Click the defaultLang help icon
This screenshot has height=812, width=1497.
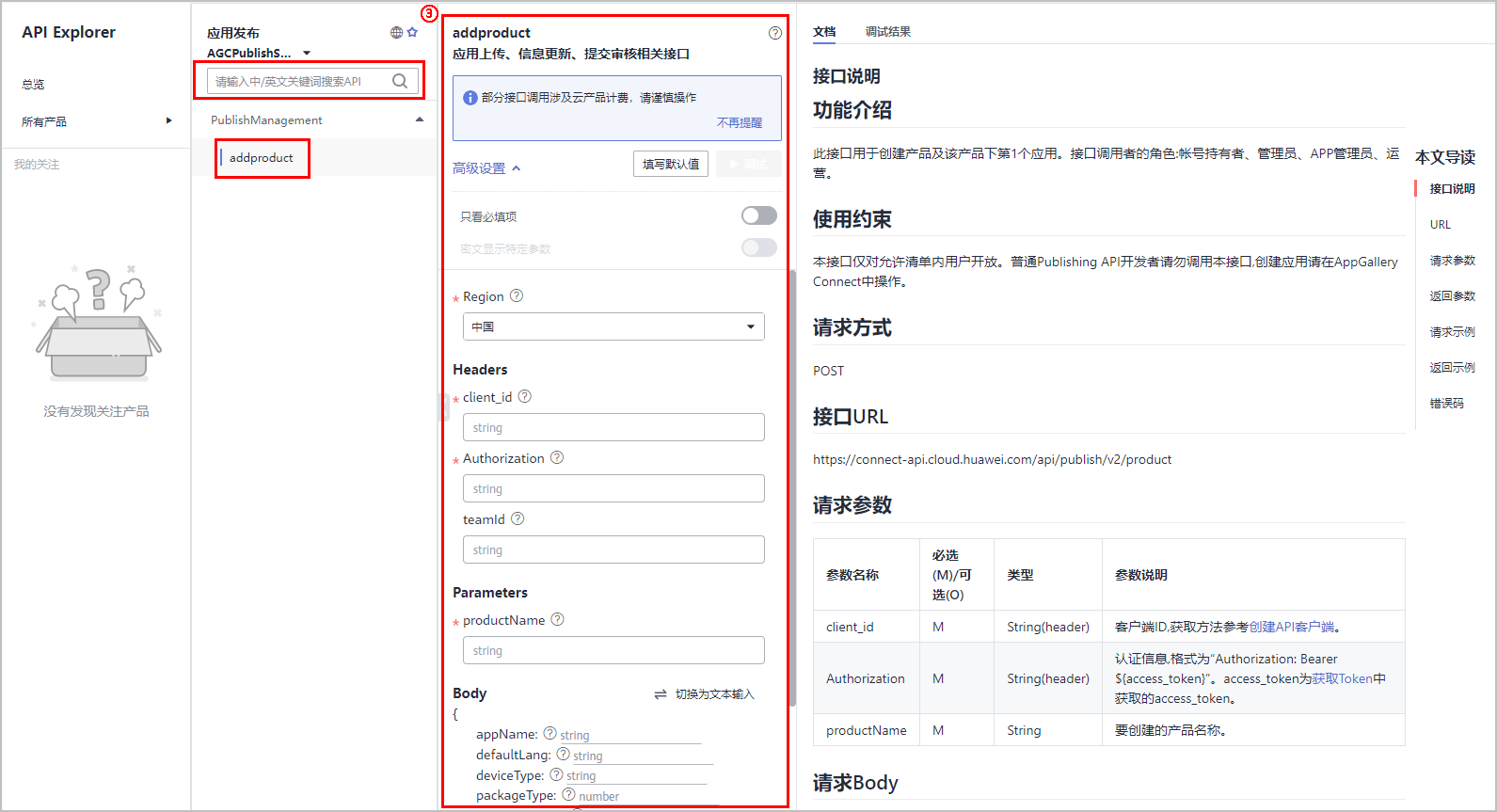click(564, 754)
